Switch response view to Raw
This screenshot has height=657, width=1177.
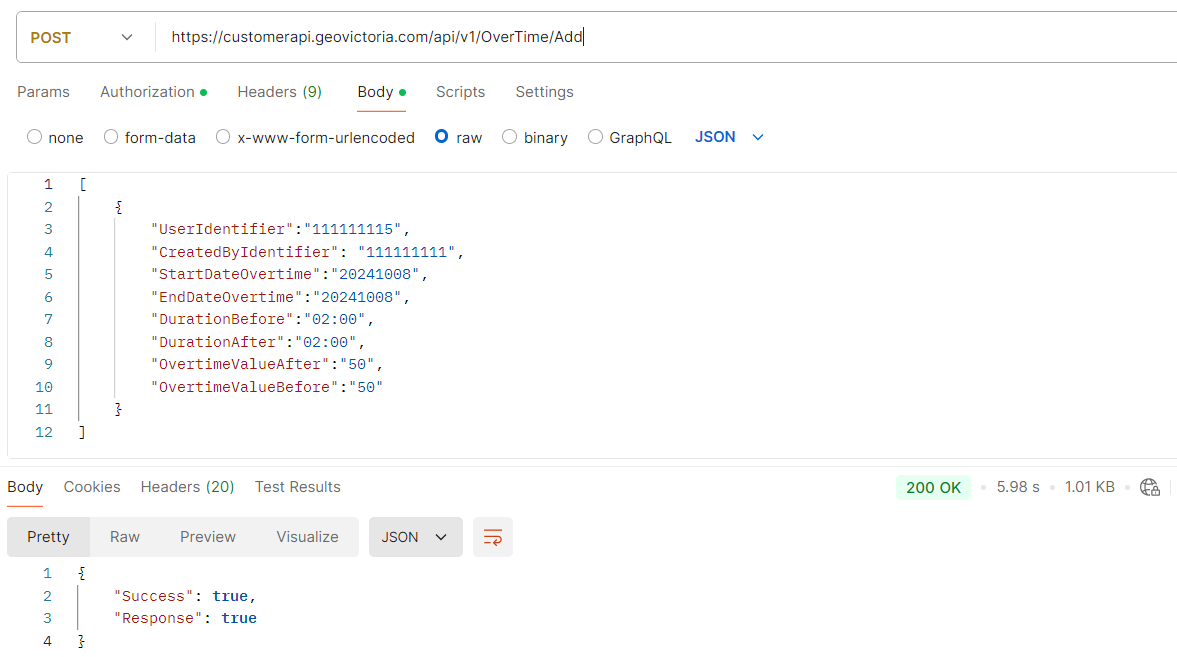(x=125, y=537)
